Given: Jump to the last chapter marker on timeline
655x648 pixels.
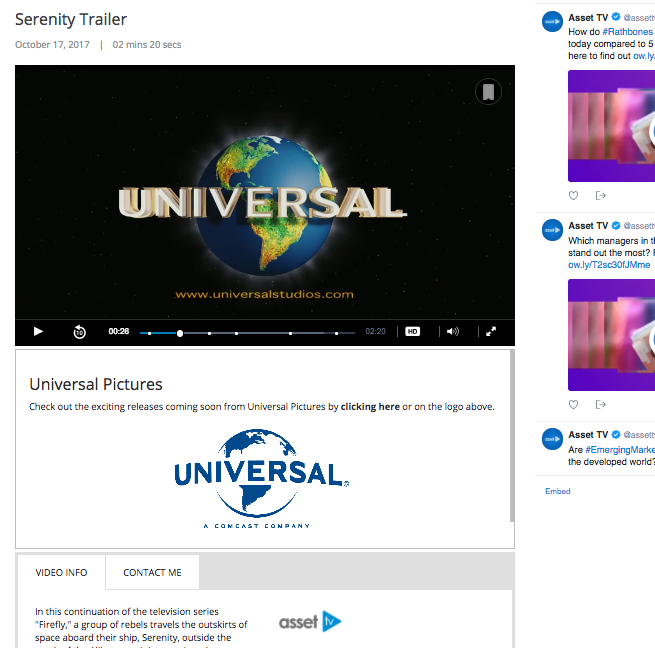Looking at the screenshot, I should (x=336, y=333).
